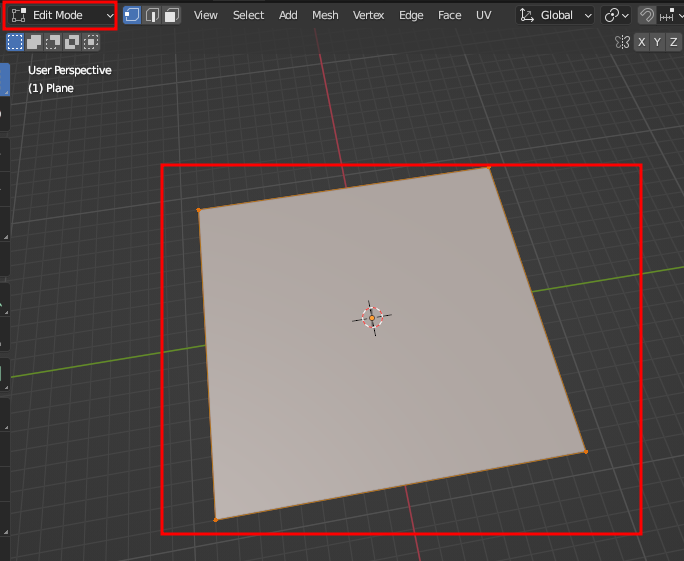Switch to Face select mode
Screen dimensions: 684x561
[x=172, y=15]
